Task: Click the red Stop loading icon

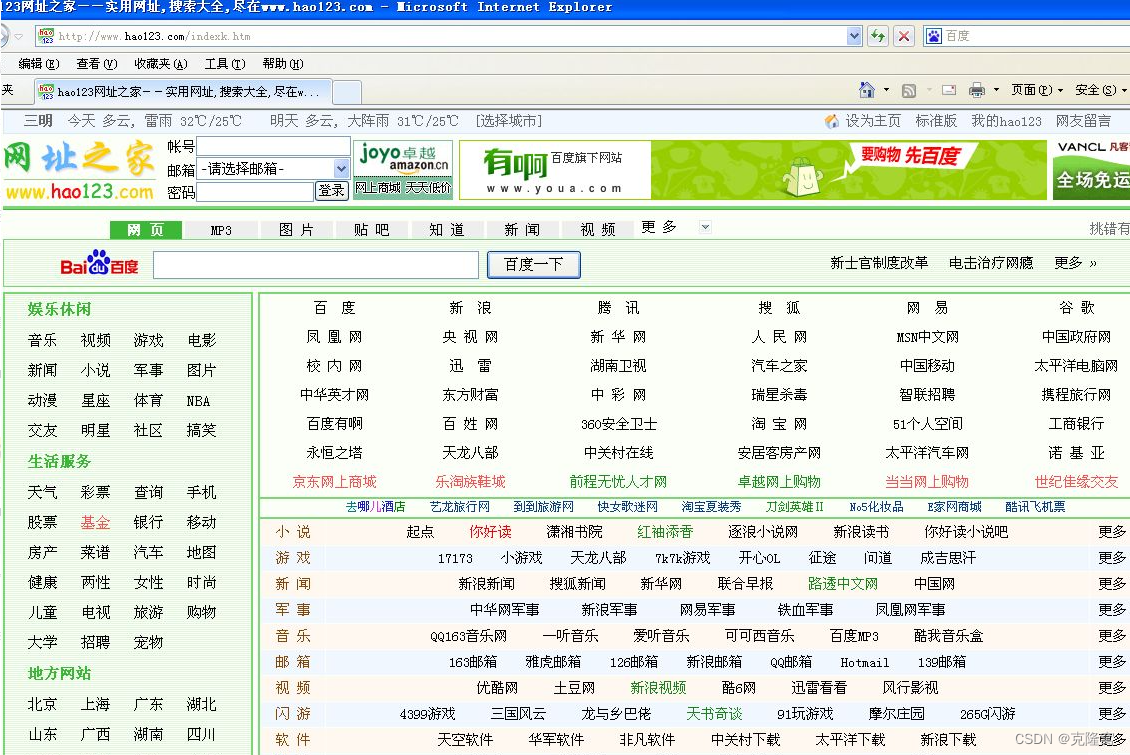Action: point(903,36)
